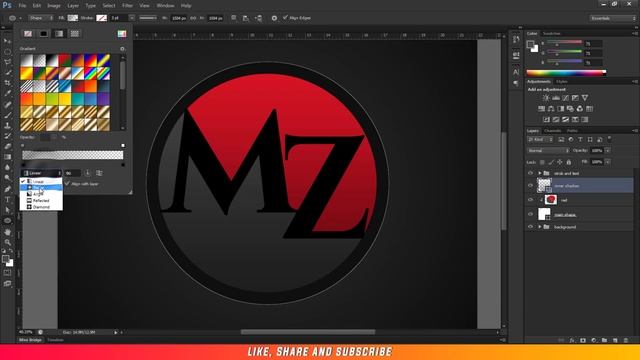
Task: Select the Elliptical Marquee tool
Action: click(7, 52)
